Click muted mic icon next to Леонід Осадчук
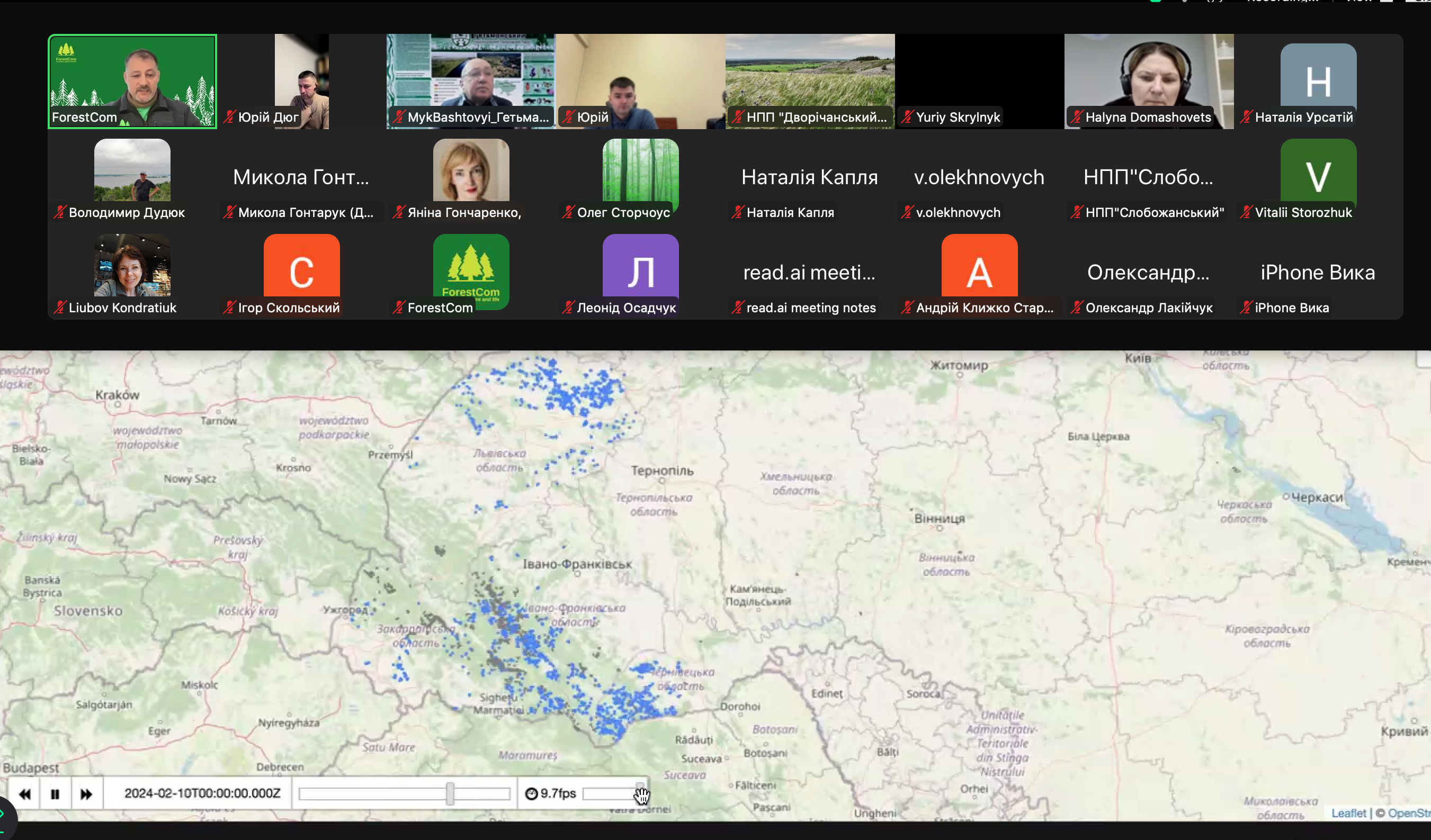The image size is (1431, 840). pyautogui.click(x=568, y=308)
